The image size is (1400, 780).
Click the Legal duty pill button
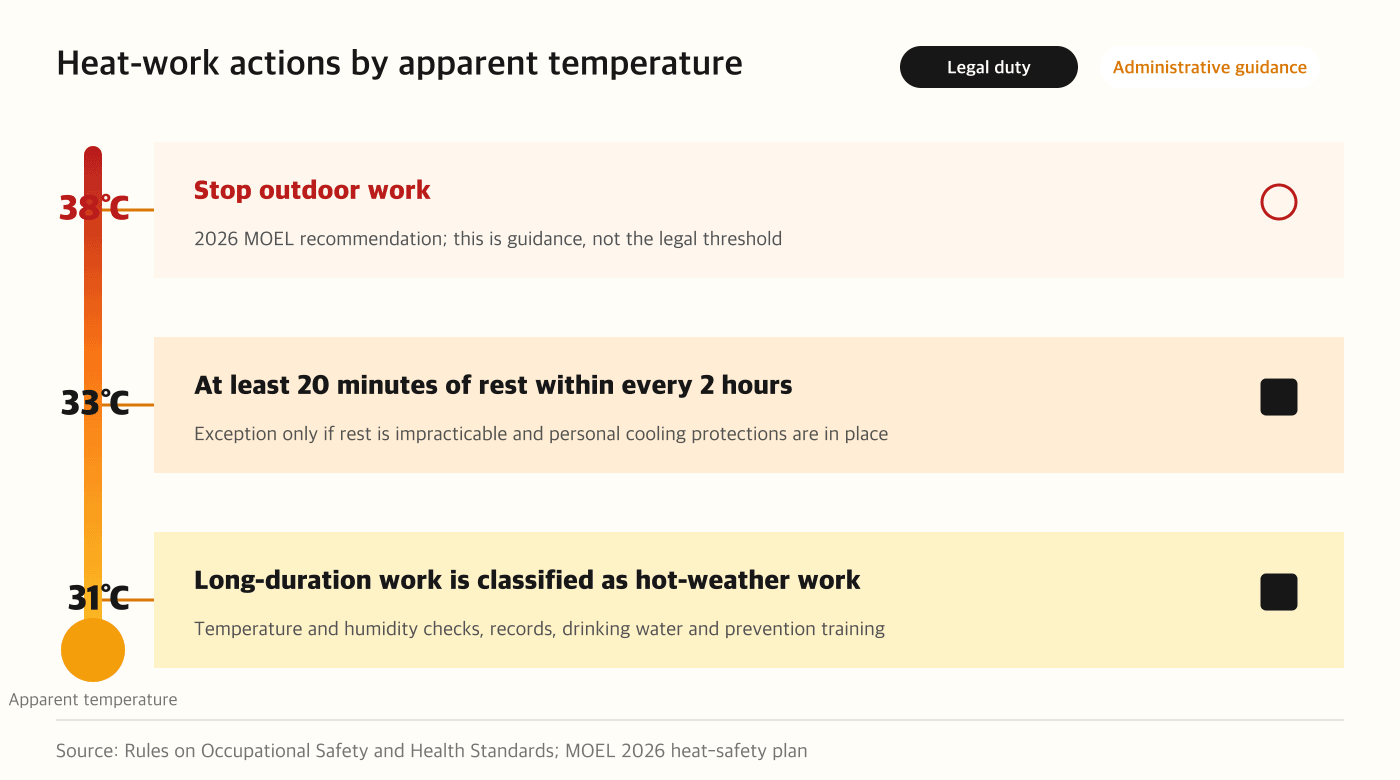989,67
